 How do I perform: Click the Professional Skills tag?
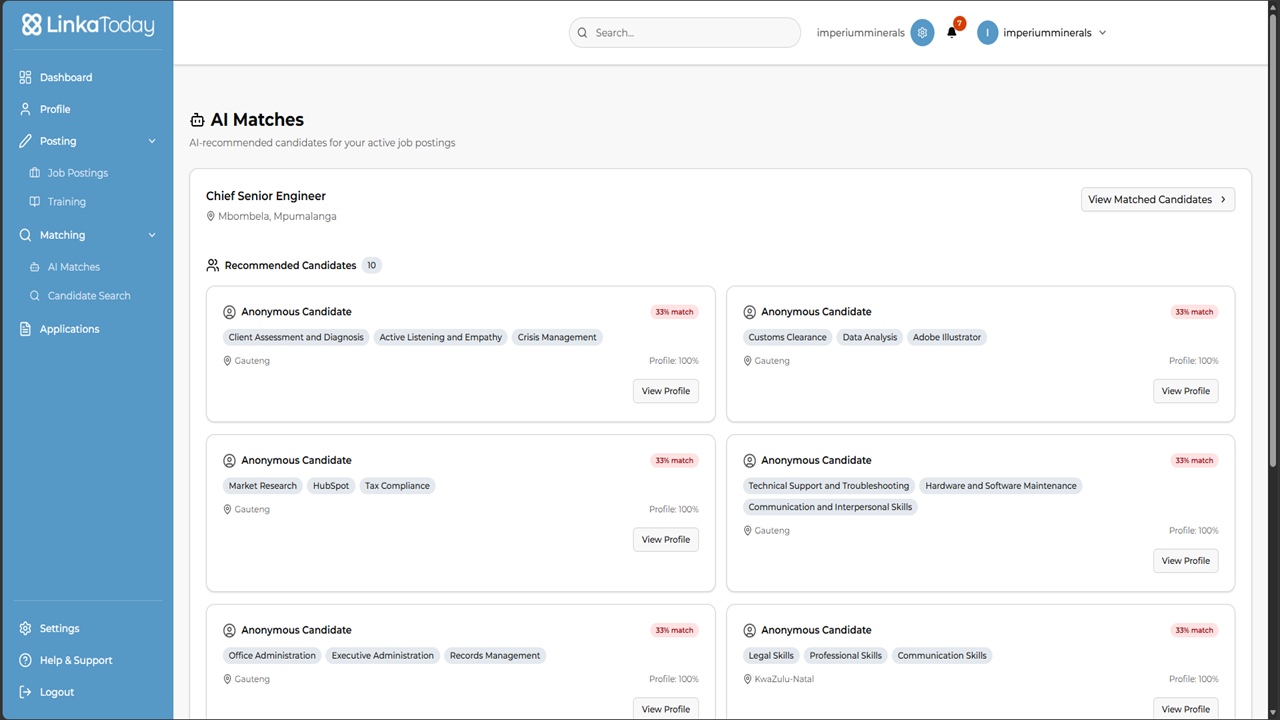tap(846, 656)
